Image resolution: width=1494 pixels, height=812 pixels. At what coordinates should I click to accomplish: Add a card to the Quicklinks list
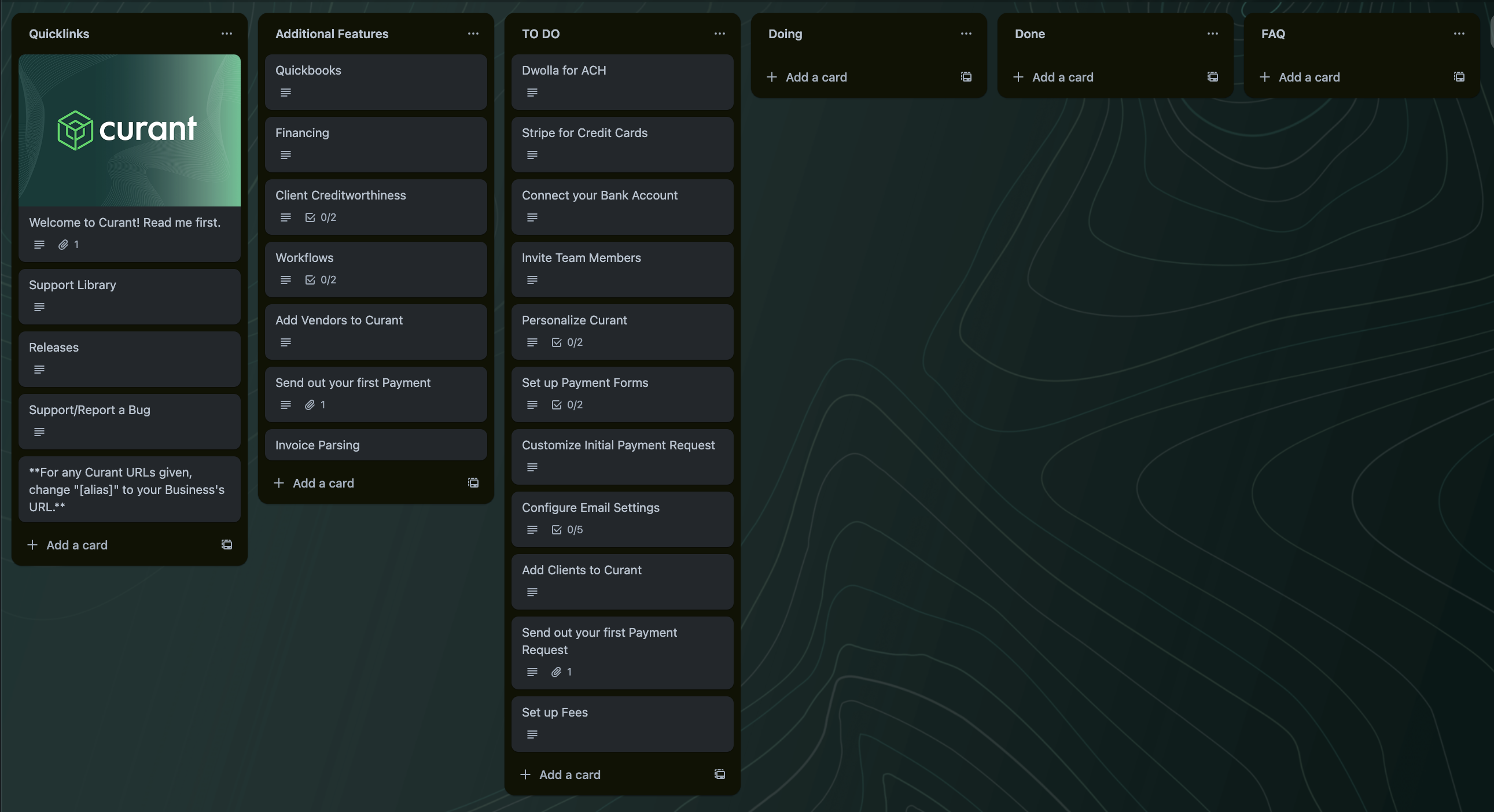116,545
